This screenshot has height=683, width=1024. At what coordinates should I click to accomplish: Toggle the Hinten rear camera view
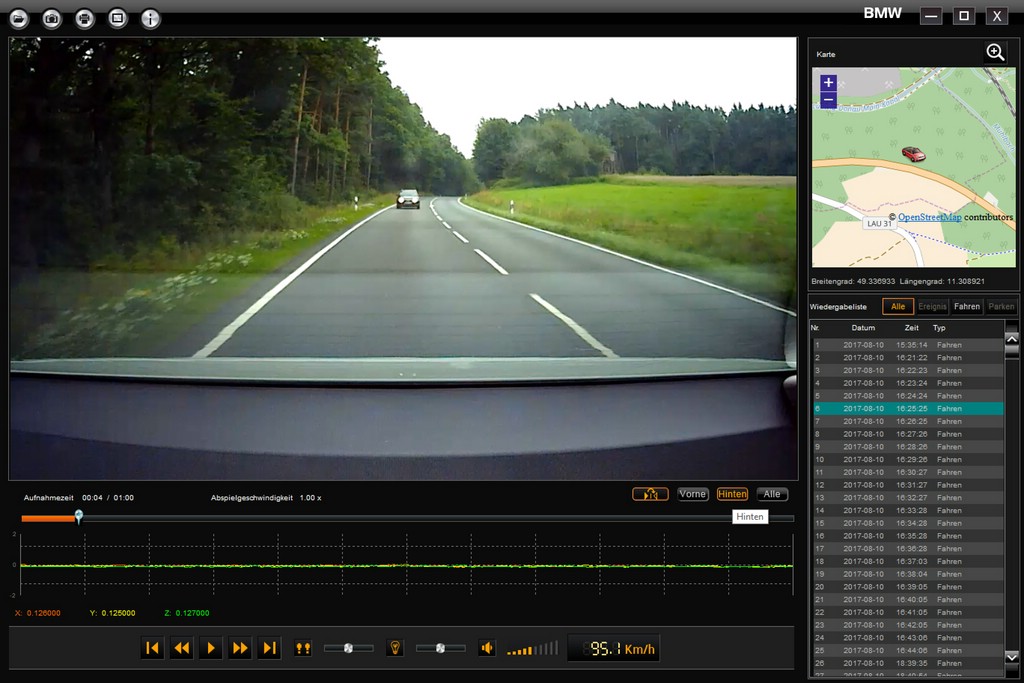732,494
